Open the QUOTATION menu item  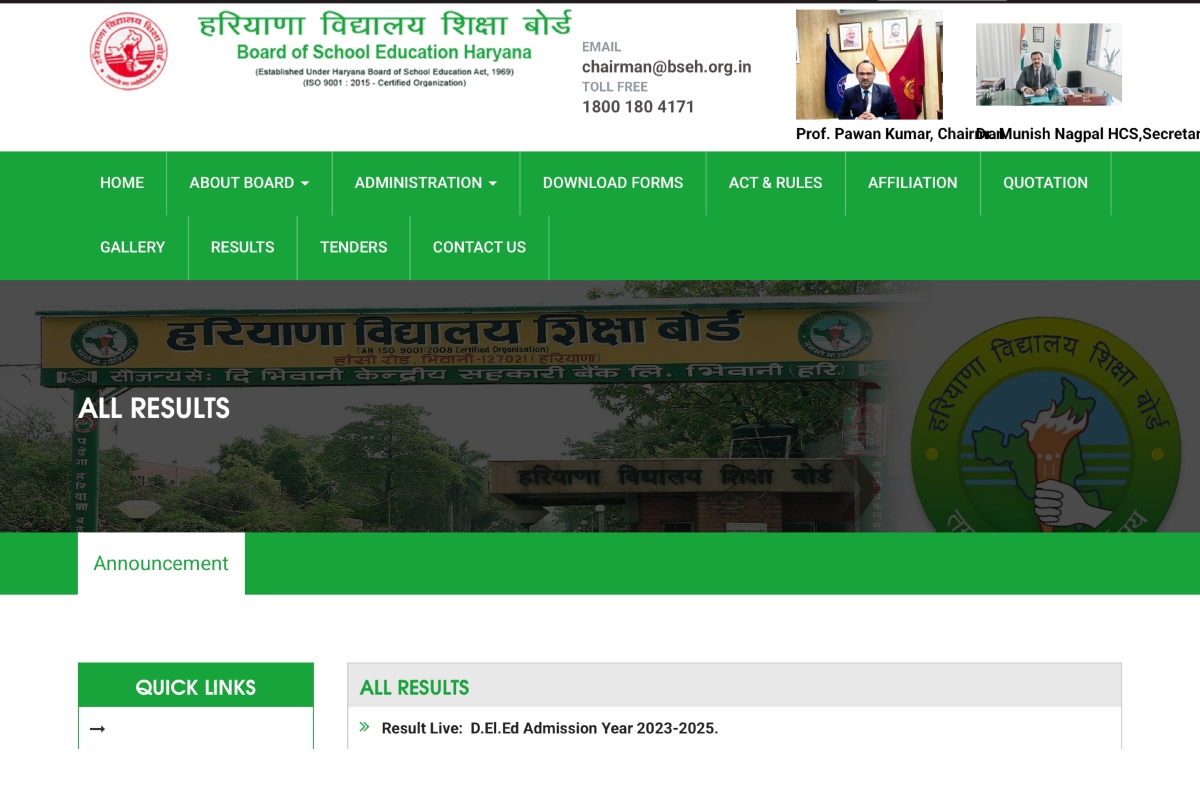(1046, 183)
